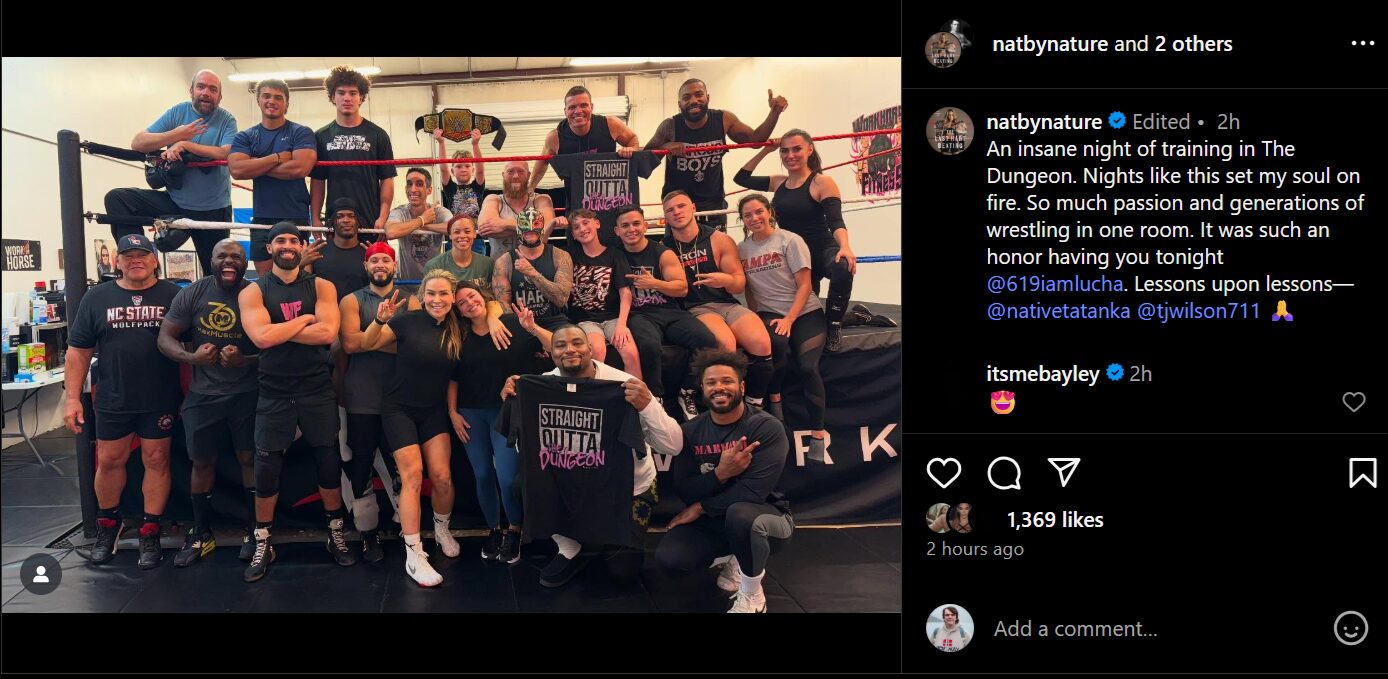Like itsmebayley's comment with the small heart
The width and height of the screenshot is (1388, 679).
click(1354, 402)
